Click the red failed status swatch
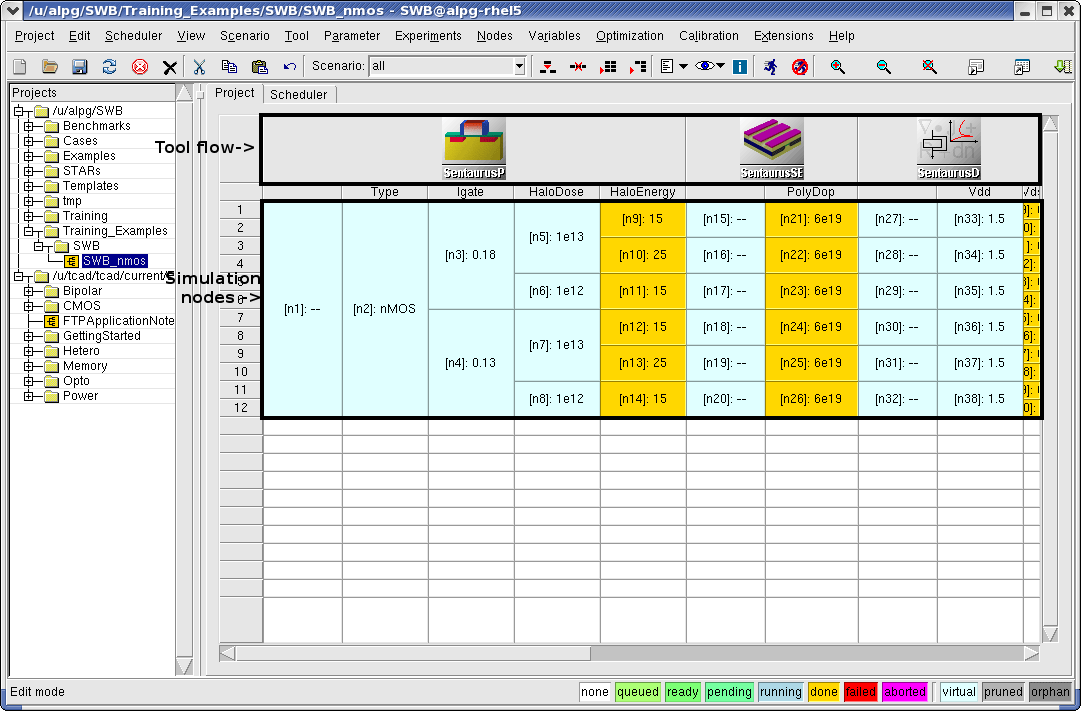 [860, 691]
